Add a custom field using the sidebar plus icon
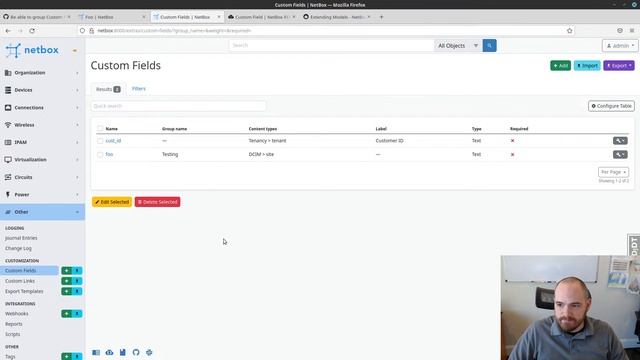 [x=67, y=271]
